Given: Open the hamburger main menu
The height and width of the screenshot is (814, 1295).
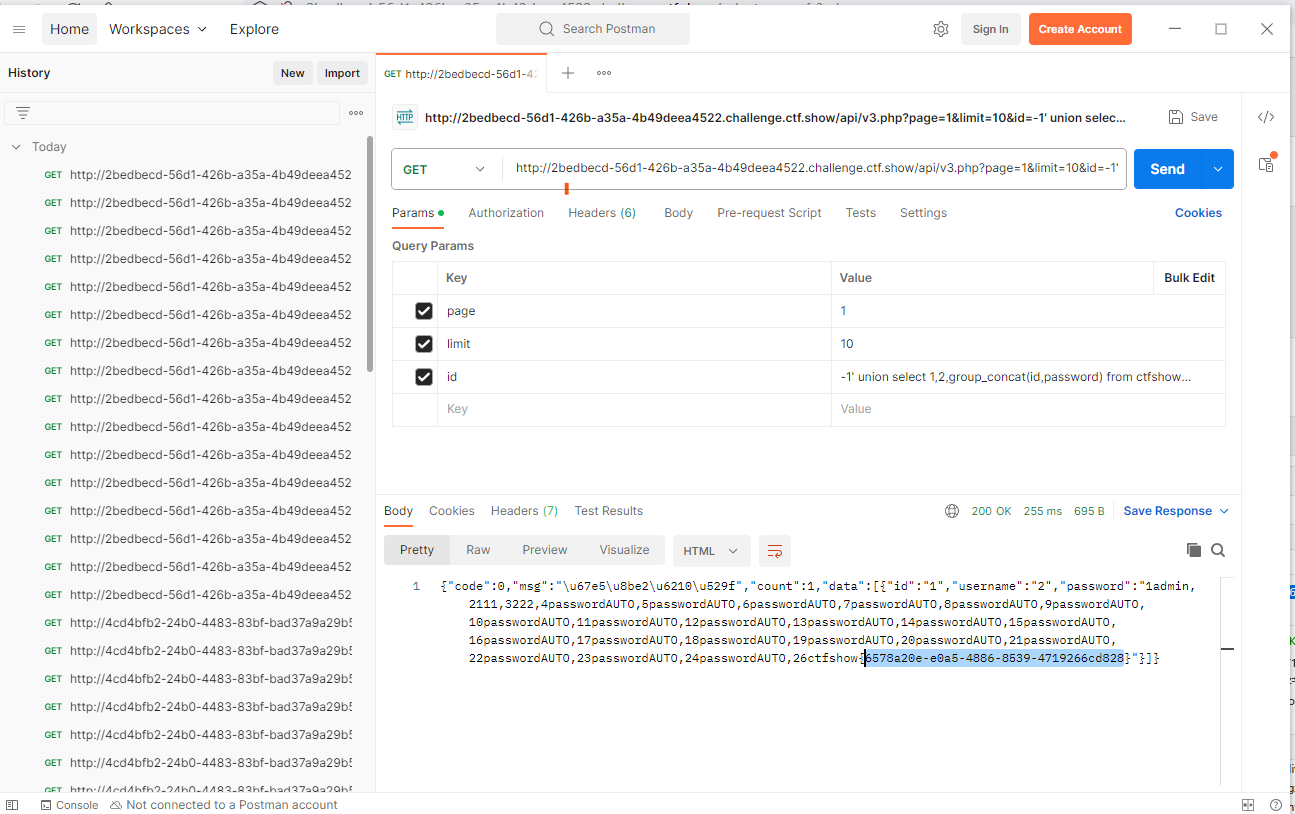Looking at the screenshot, I should [x=19, y=29].
